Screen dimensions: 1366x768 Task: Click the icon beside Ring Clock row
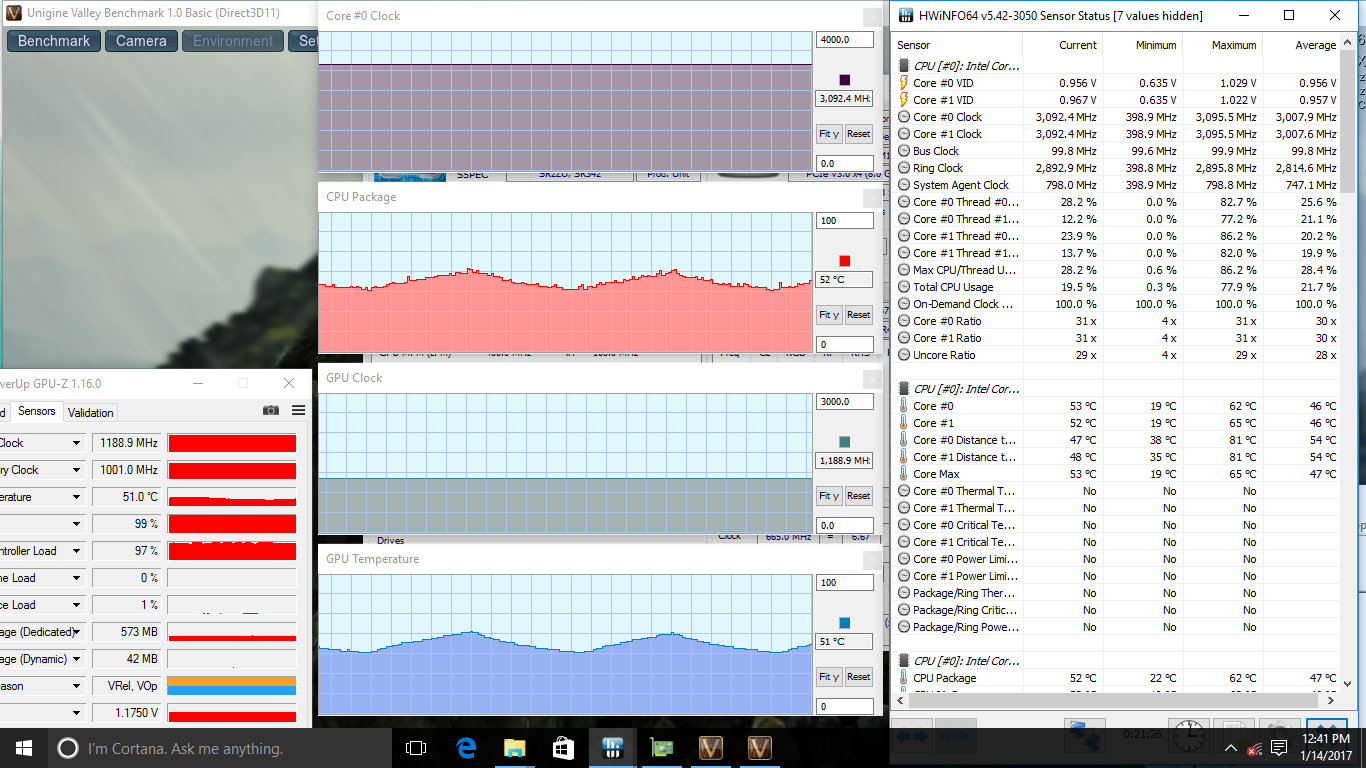point(904,168)
